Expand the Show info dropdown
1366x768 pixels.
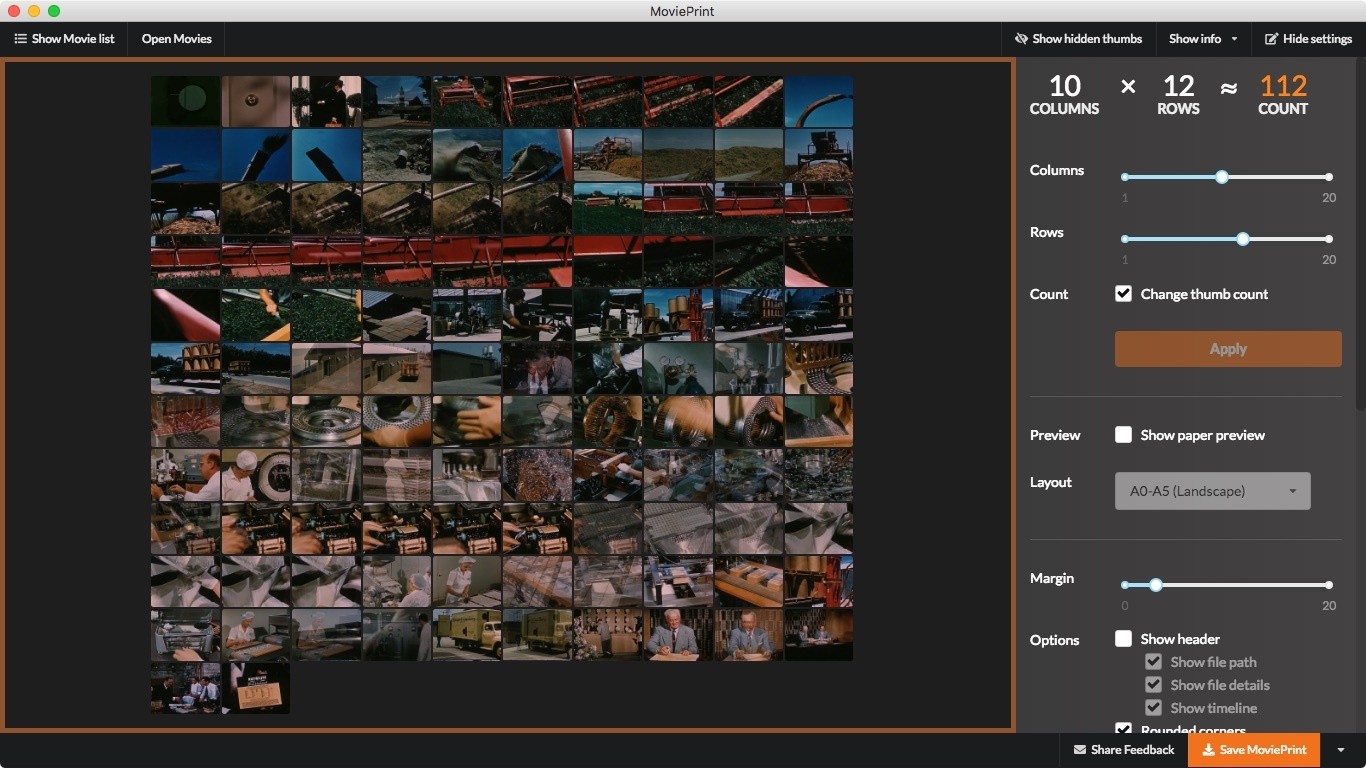coord(1234,39)
